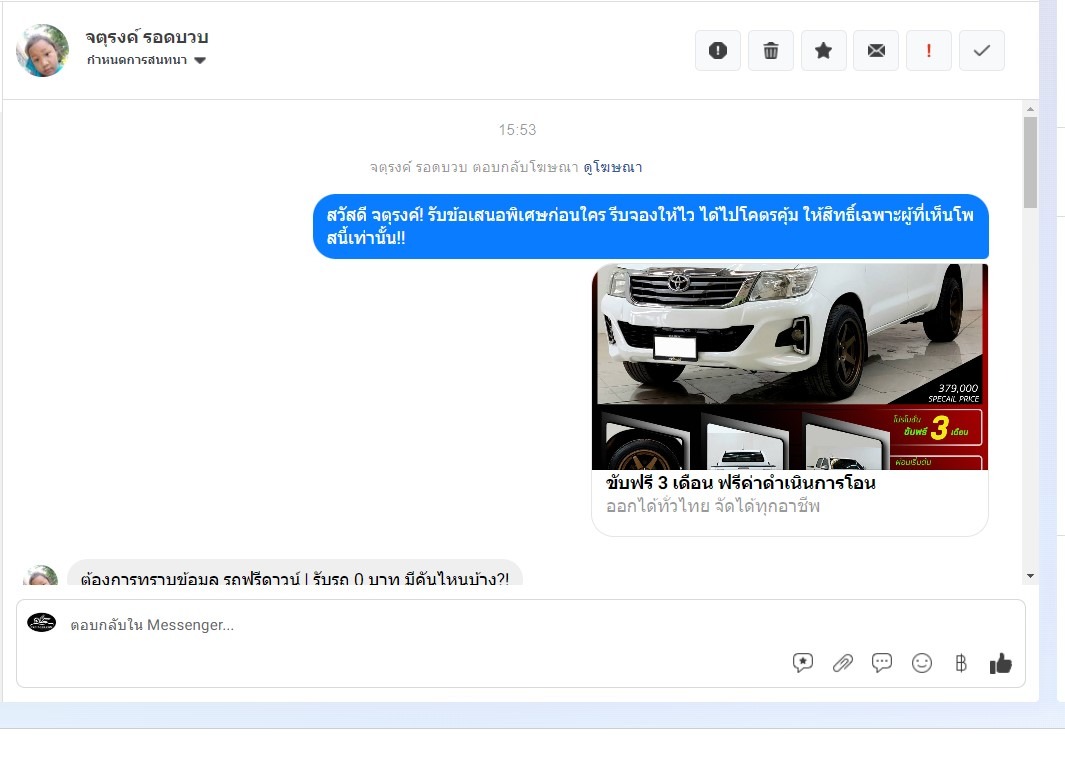Click the paperclip attach file icon
This screenshot has height=773, width=1065.
843,663
